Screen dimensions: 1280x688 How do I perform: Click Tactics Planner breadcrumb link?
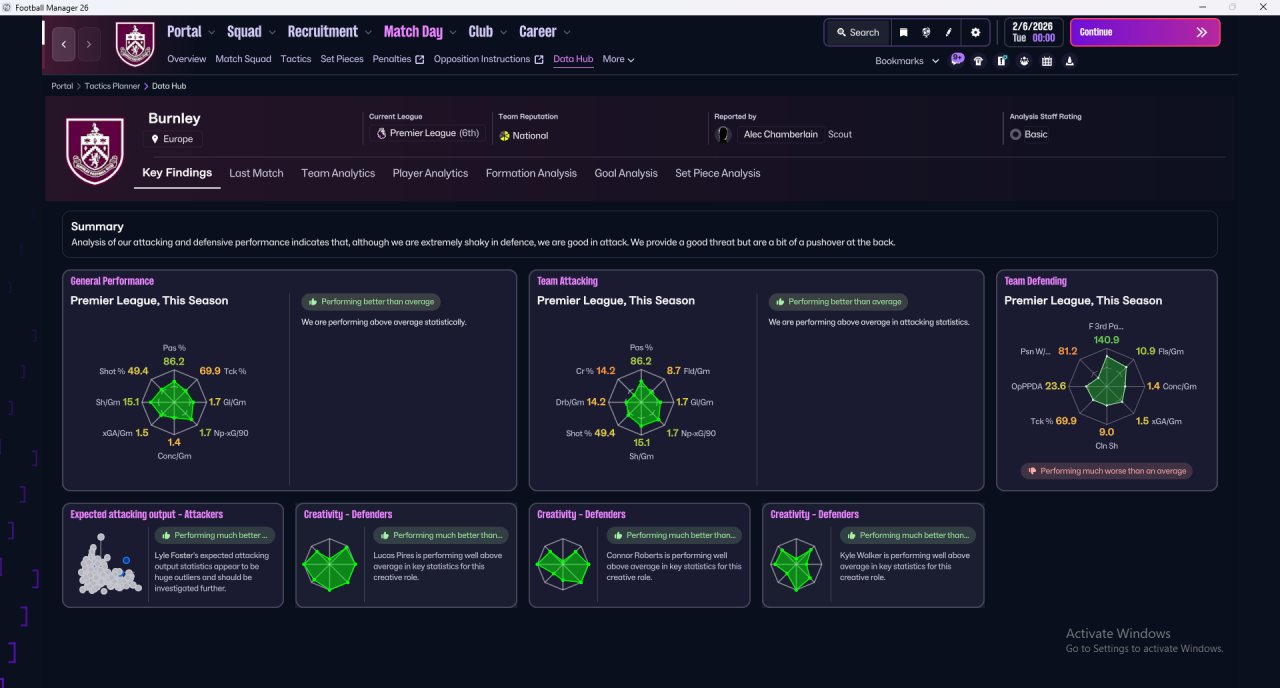coord(112,86)
